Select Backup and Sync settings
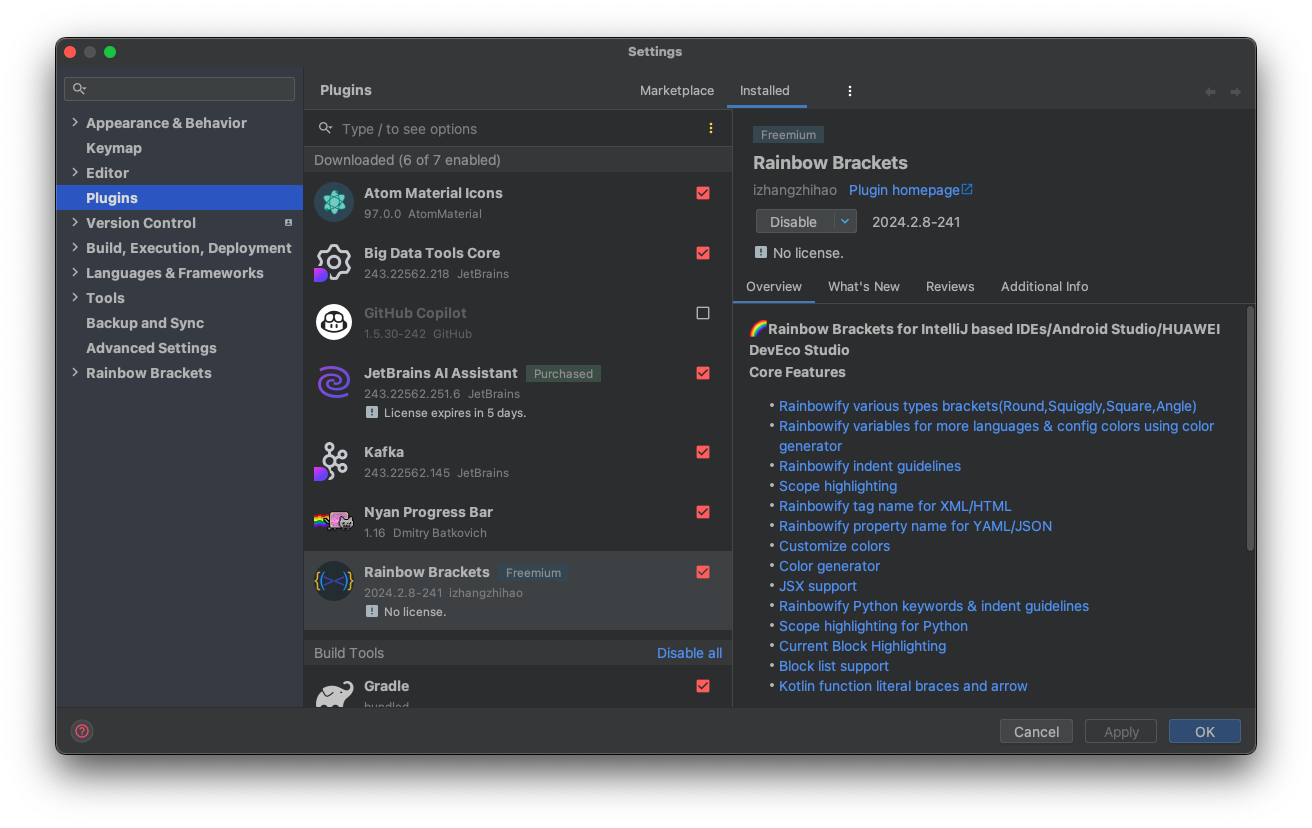This screenshot has width=1312, height=828. (145, 323)
